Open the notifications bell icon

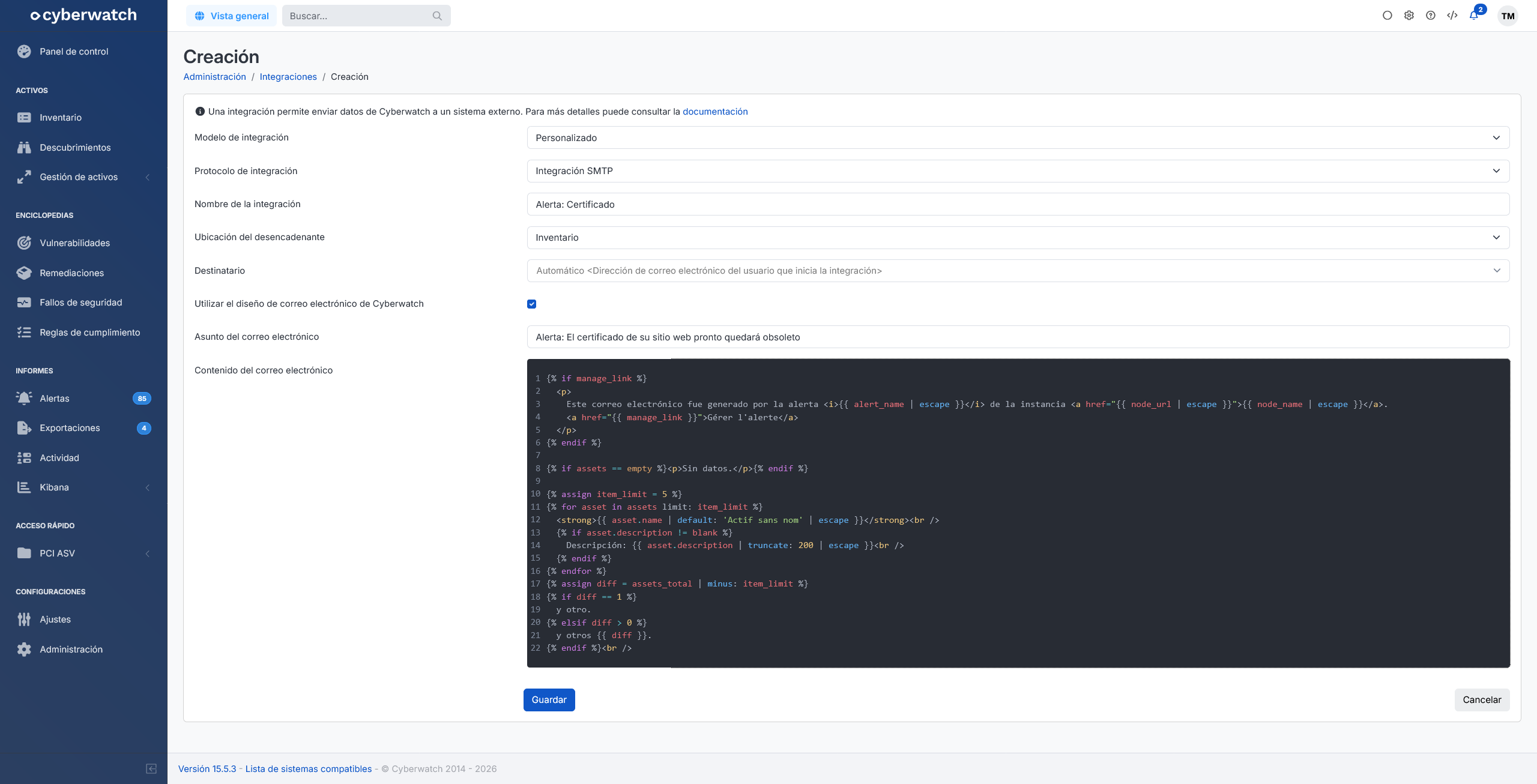pos(1473,16)
